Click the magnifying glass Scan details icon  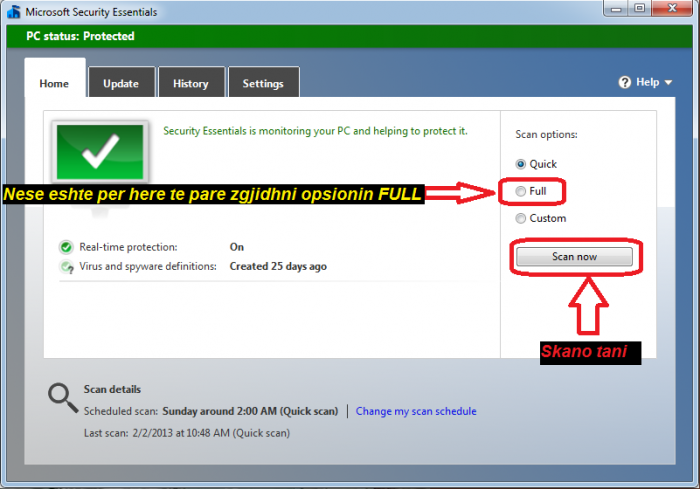pyautogui.click(x=62, y=397)
